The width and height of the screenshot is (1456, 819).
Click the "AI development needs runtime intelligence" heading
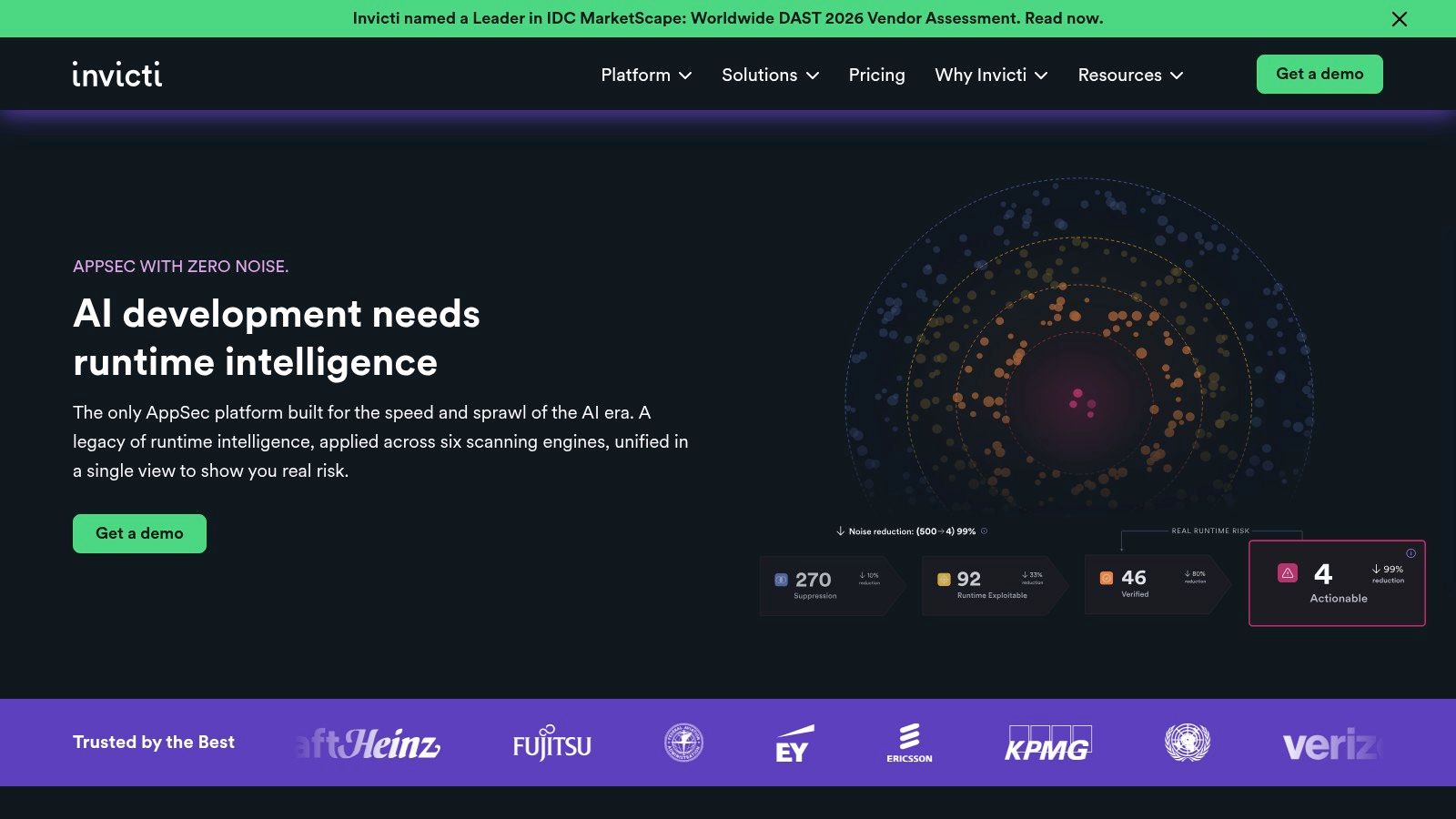(x=277, y=338)
